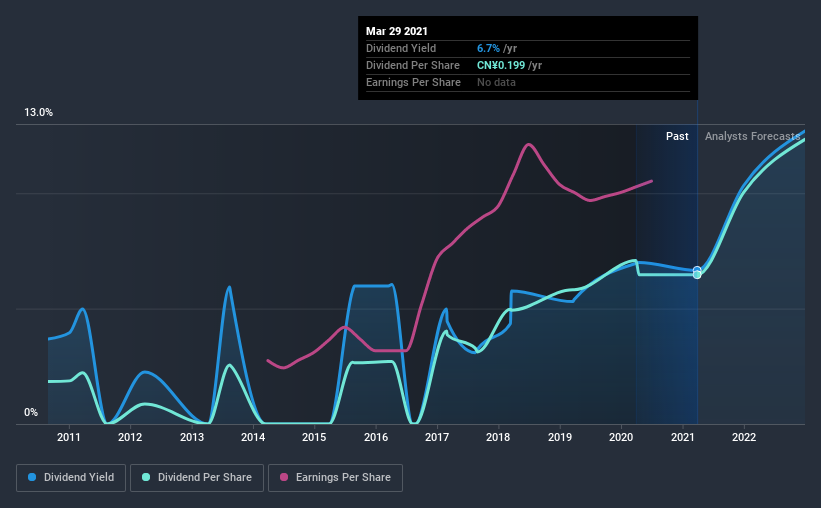The height and width of the screenshot is (508, 821).
Task: Select the 2022 label on the x-axis
Action: pyautogui.click(x=744, y=437)
